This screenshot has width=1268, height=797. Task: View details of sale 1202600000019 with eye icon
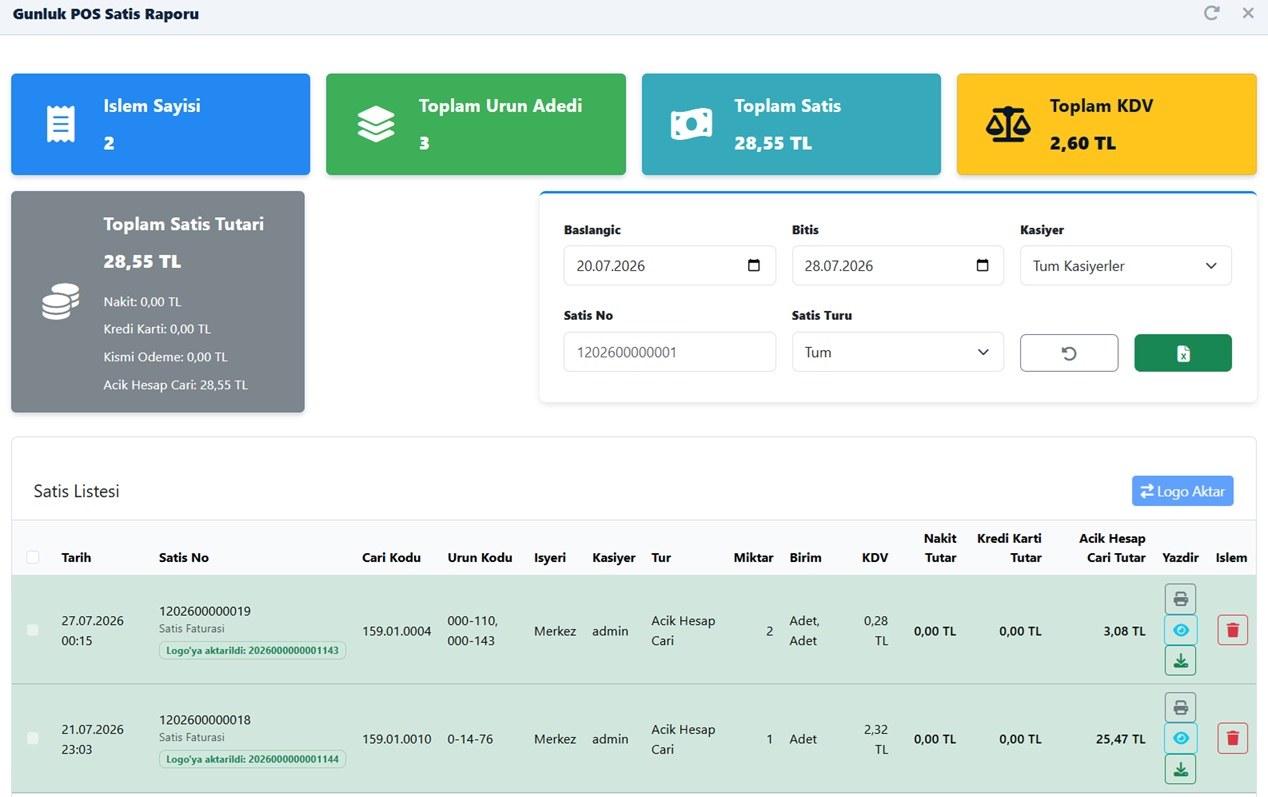pos(1180,630)
